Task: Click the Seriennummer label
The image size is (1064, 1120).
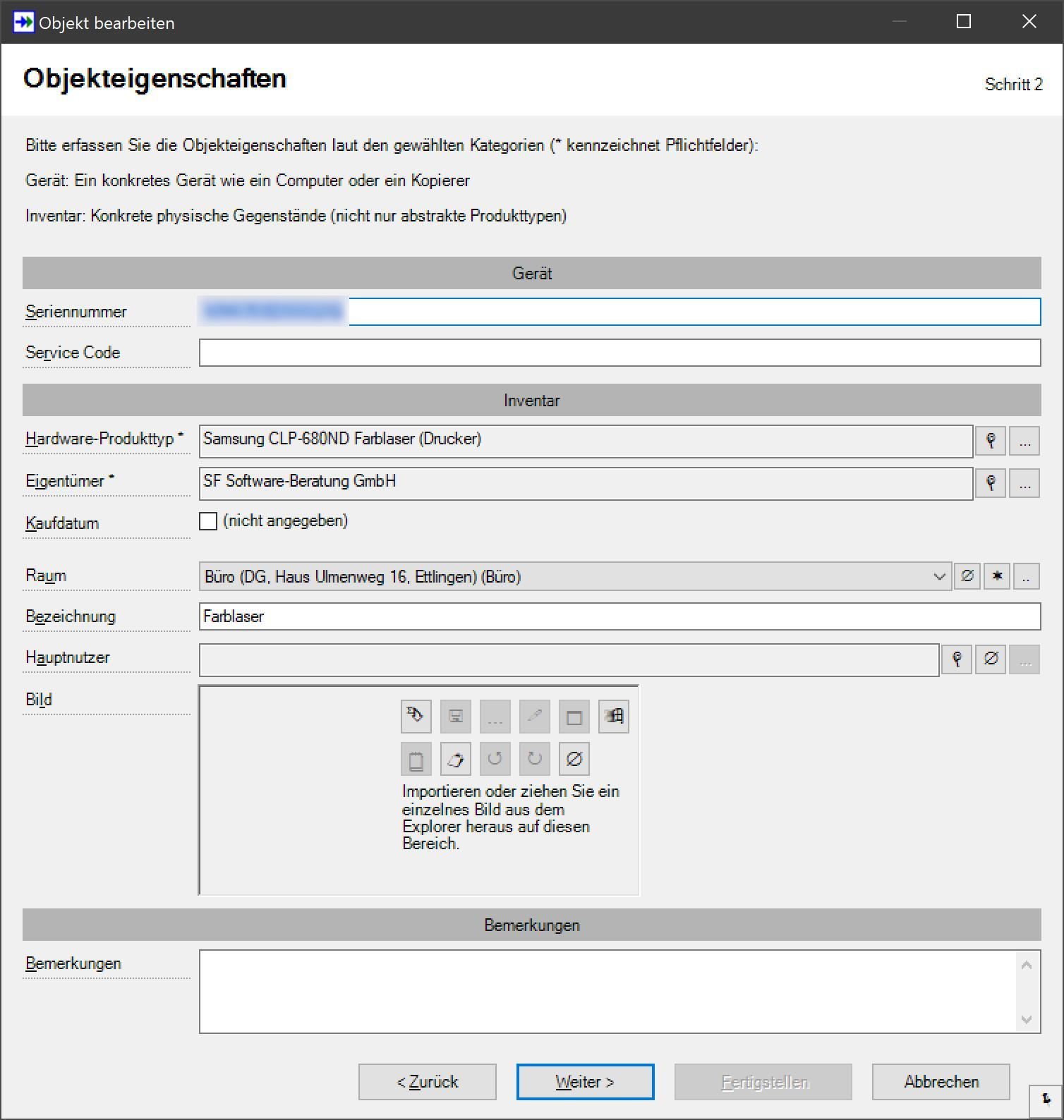Action: [76, 312]
